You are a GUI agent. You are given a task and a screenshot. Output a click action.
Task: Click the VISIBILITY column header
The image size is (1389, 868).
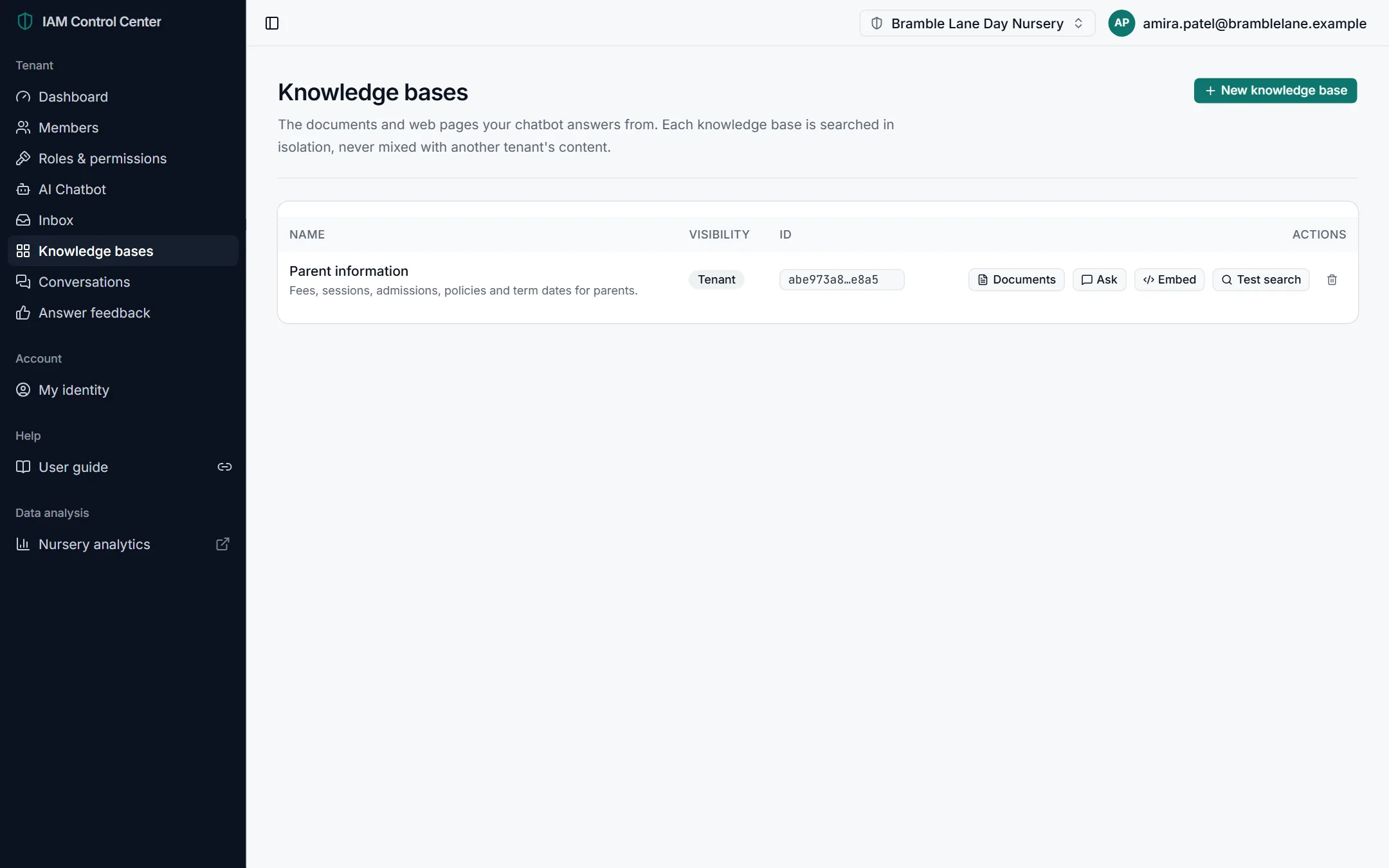pyautogui.click(x=719, y=235)
